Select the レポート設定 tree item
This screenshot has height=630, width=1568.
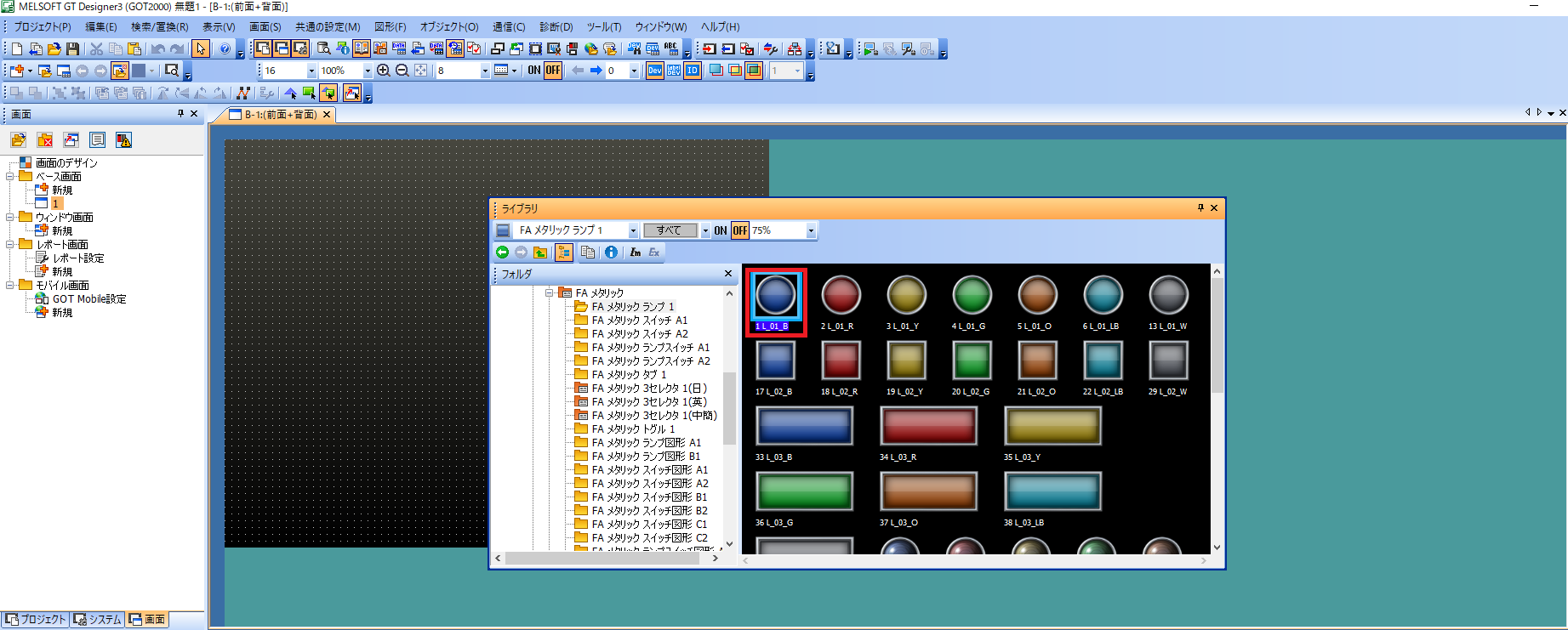tap(78, 258)
